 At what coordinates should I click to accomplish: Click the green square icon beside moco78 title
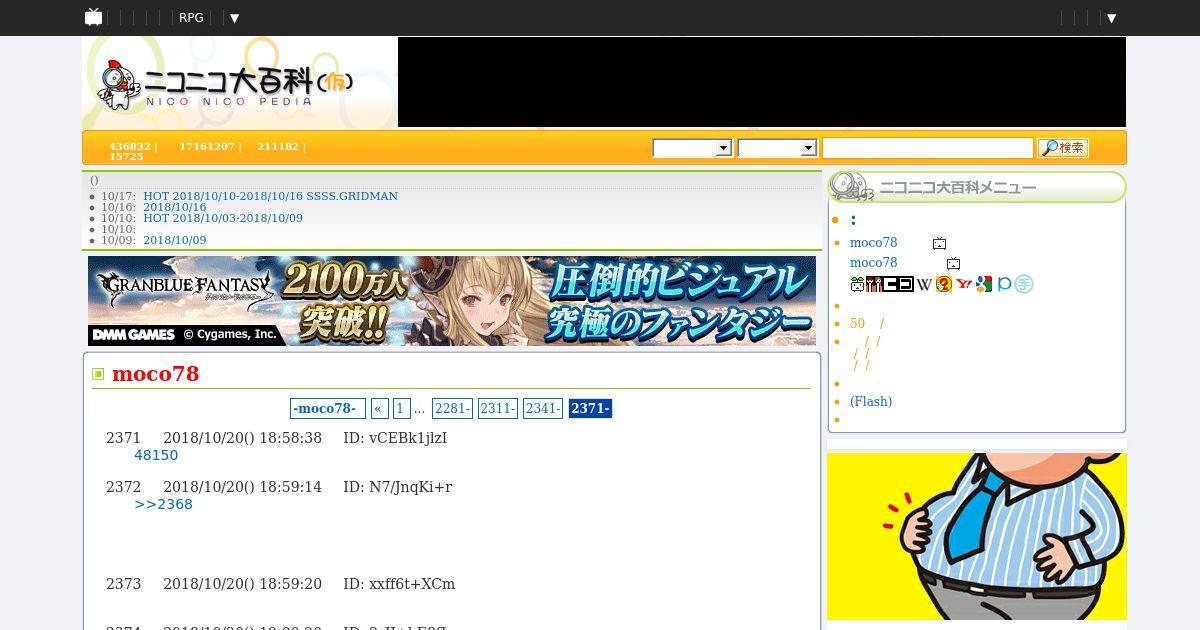[x=98, y=374]
